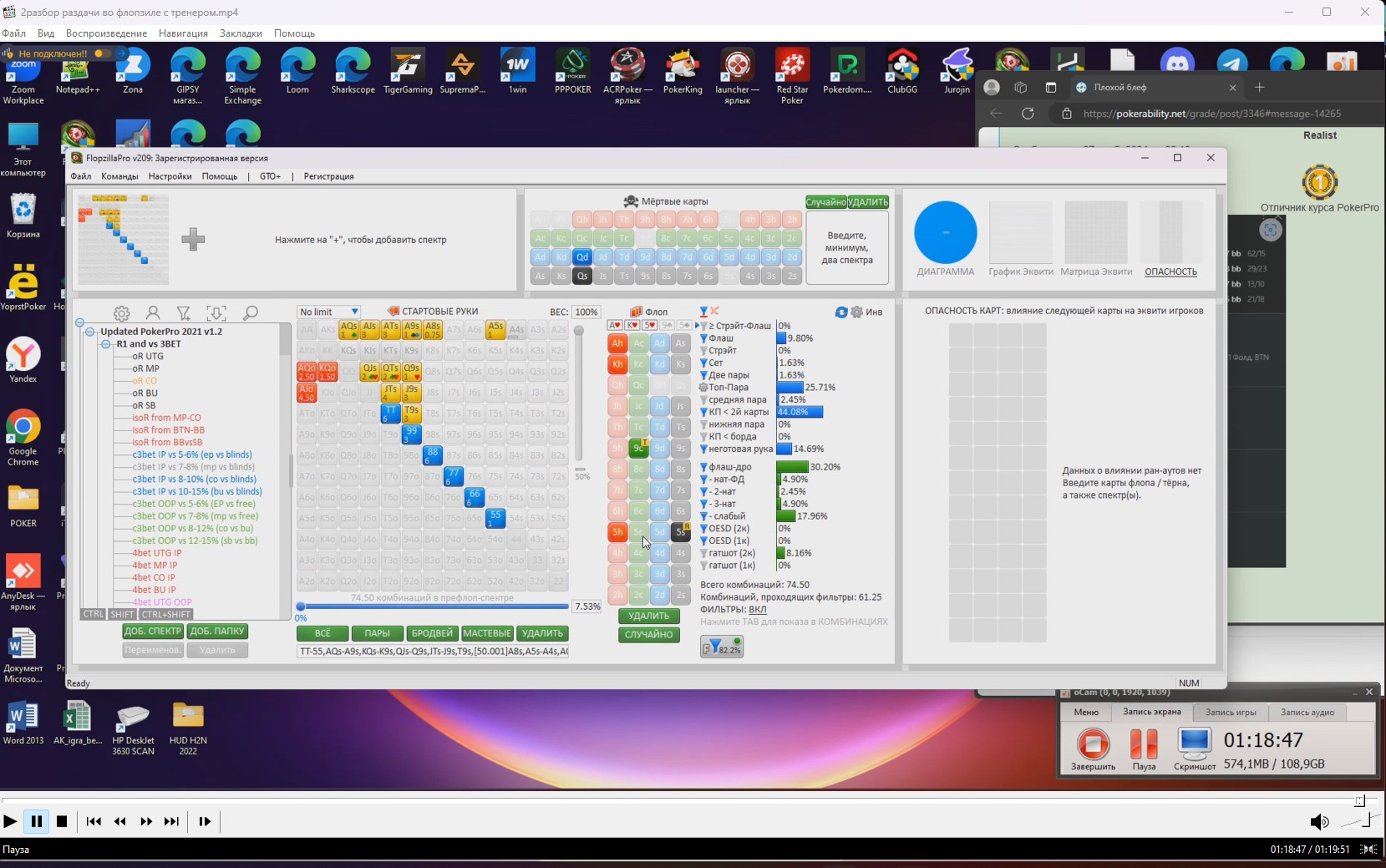Image resolution: width=1386 pixels, height=868 pixels.
Task: Click the media player play button
Action: tap(10, 821)
